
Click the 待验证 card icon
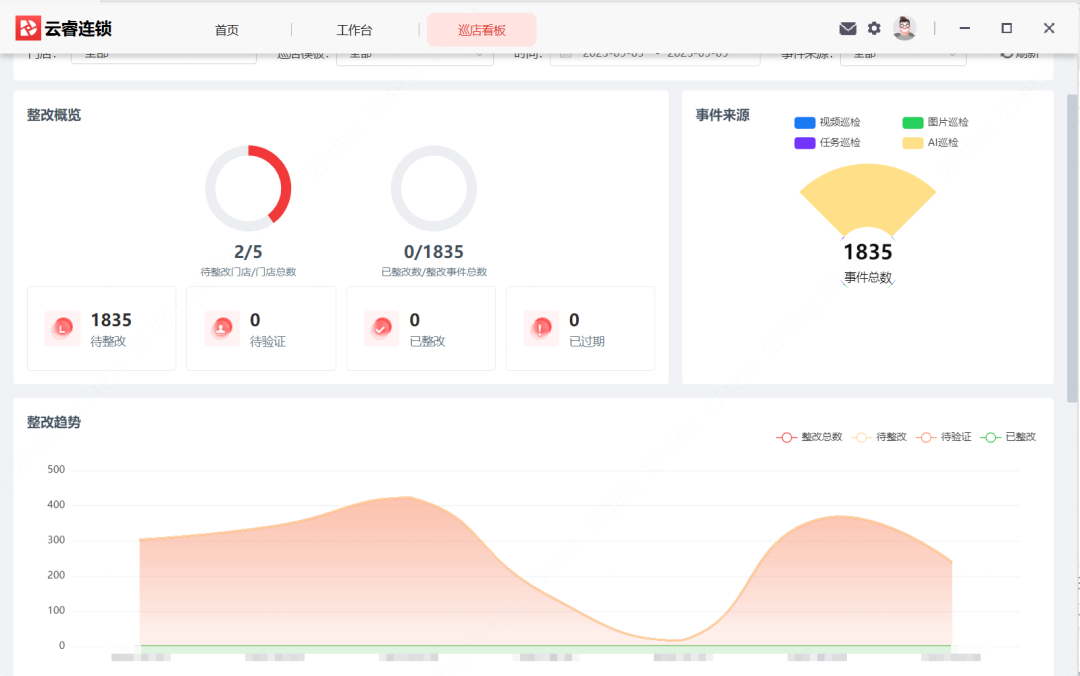click(222, 328)
